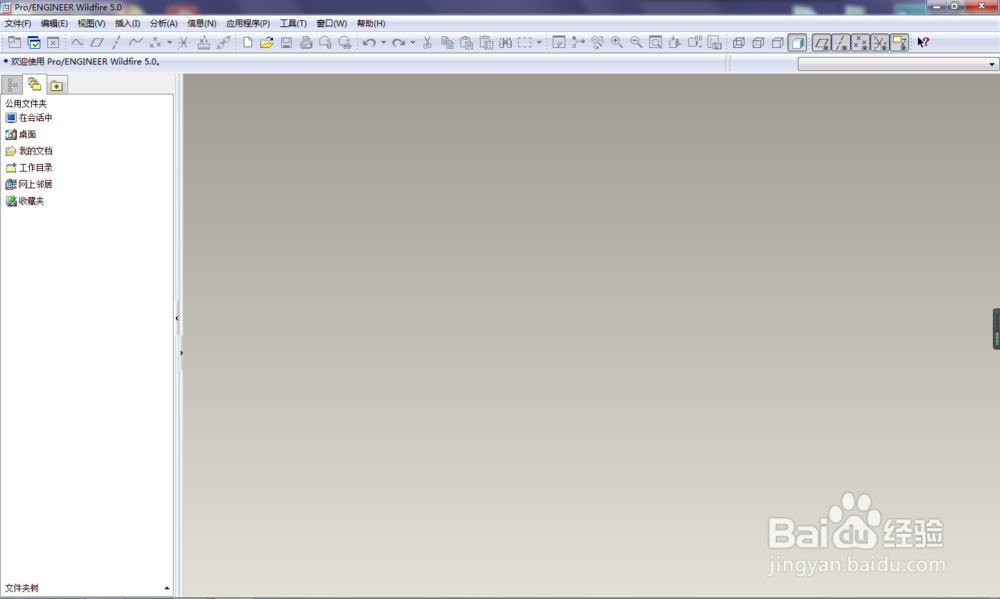Click the Orient Mode icon
This screenshot has height=599, width=1000.
click(598, 43)
